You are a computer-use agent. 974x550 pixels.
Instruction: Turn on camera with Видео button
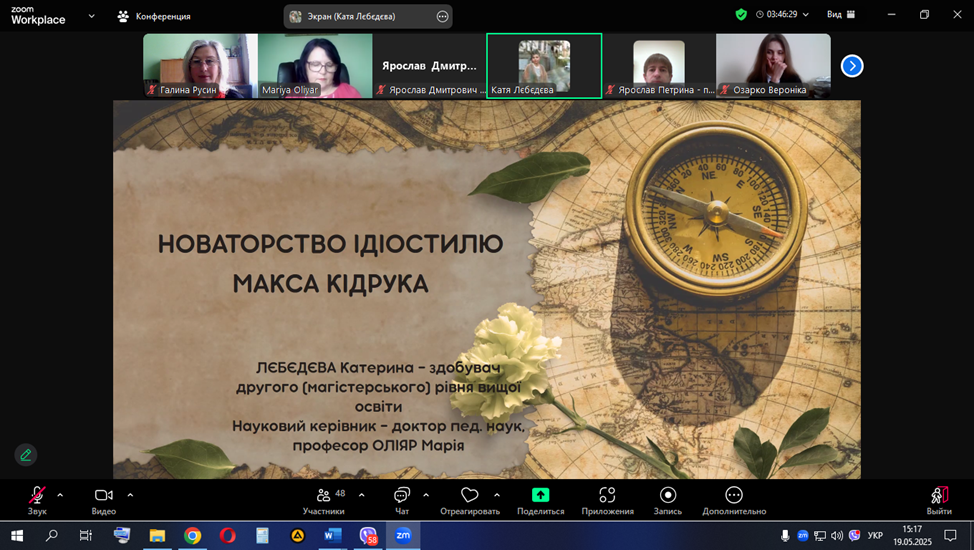point(103,496)
